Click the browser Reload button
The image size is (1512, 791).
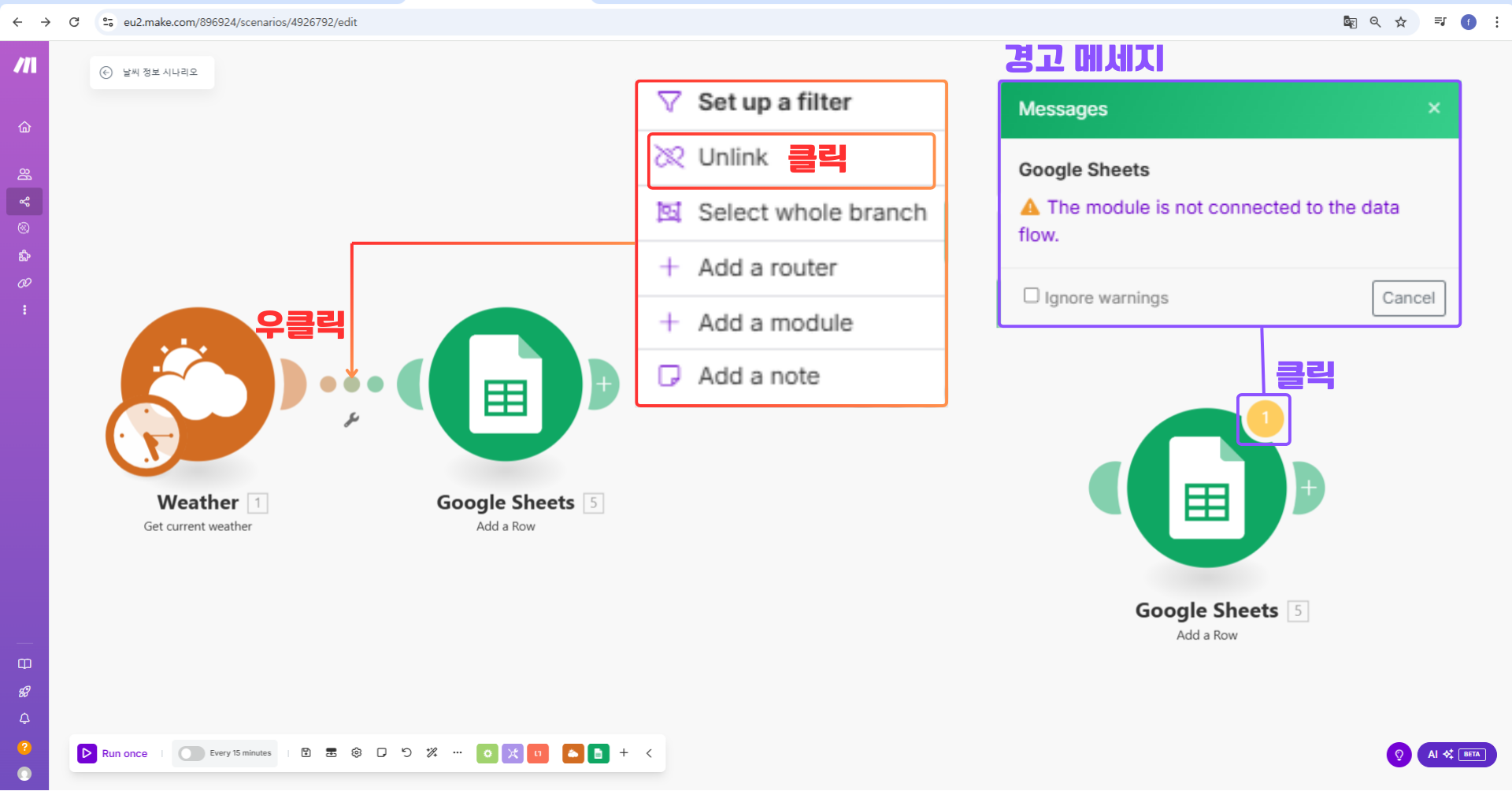[x=74, y=22]
